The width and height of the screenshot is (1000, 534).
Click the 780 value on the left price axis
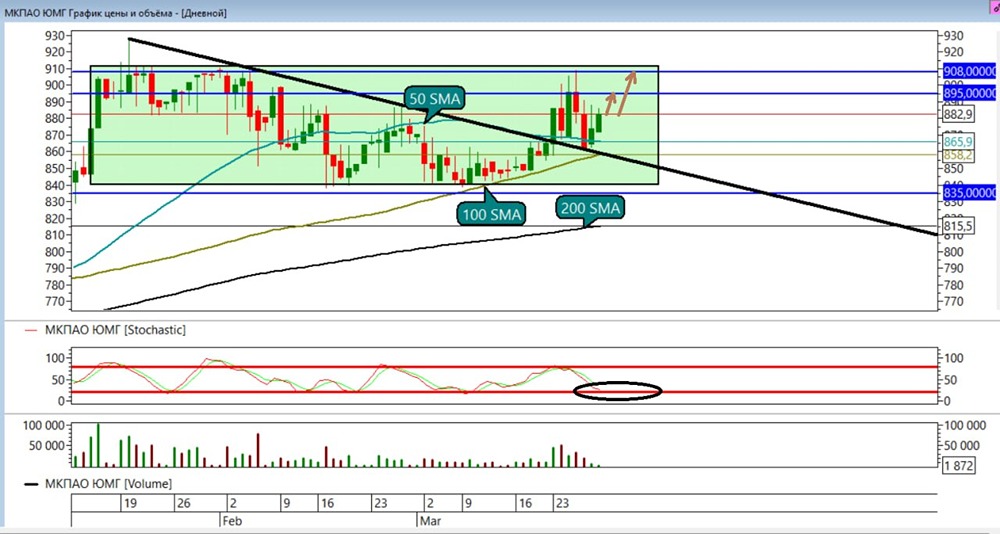click(x=55, y=285)
